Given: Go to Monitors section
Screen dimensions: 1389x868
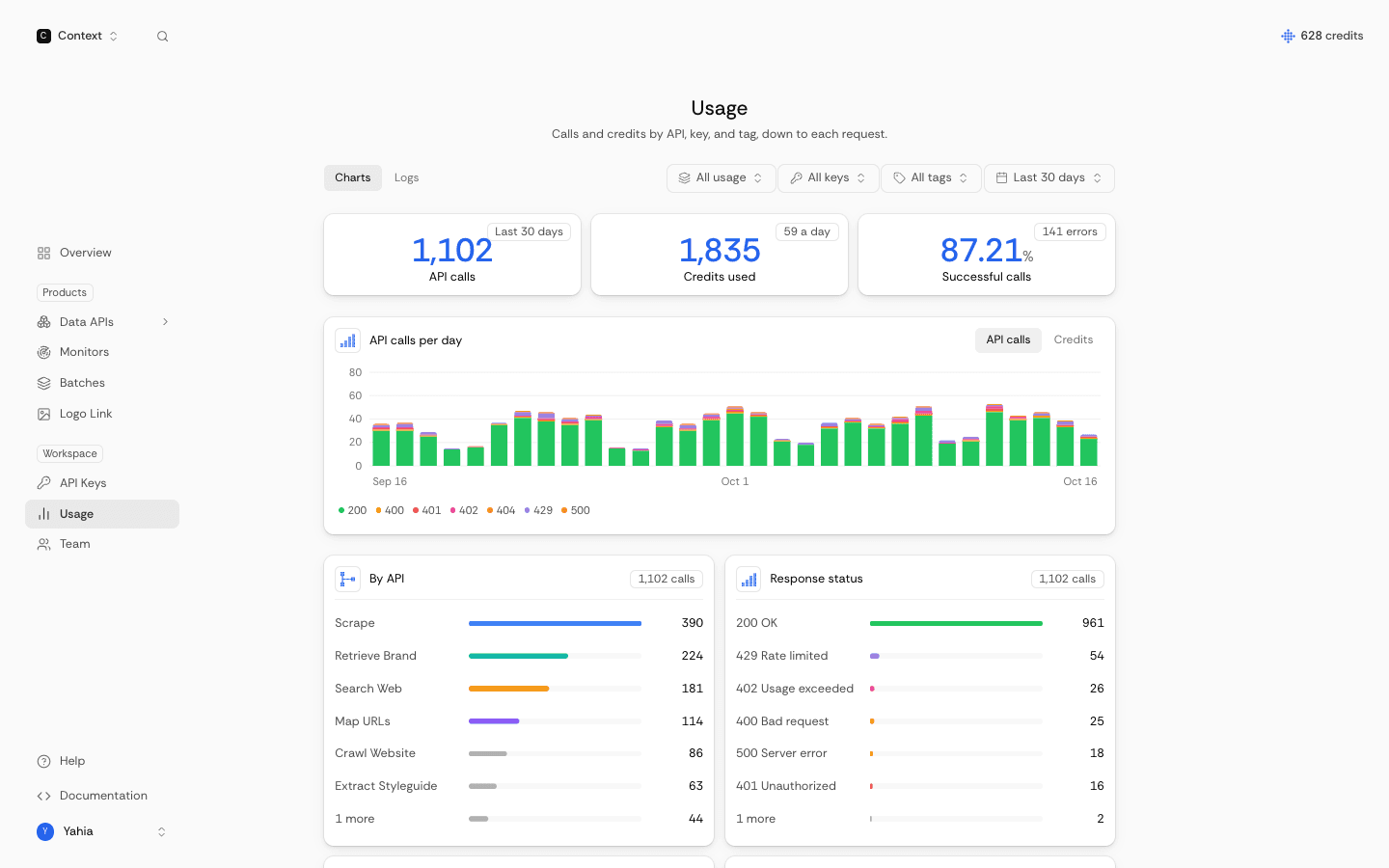Looking at the screenshot, I should click(x=102, y=352).
